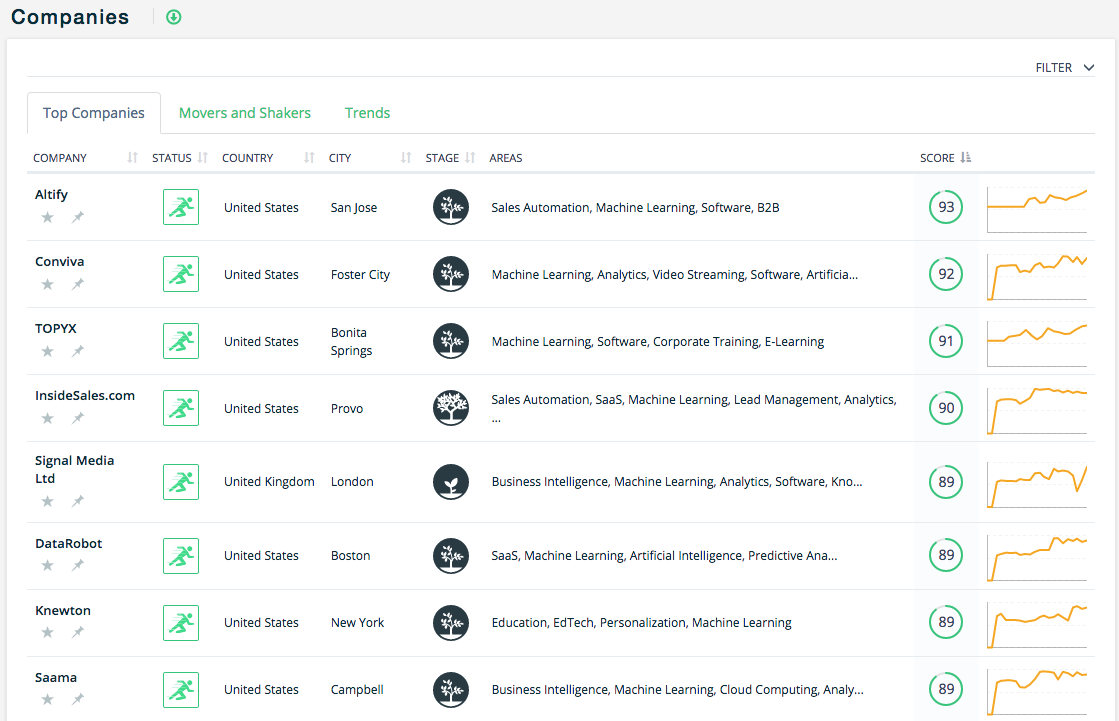Open the Signal Media Ltd company link

74,469
